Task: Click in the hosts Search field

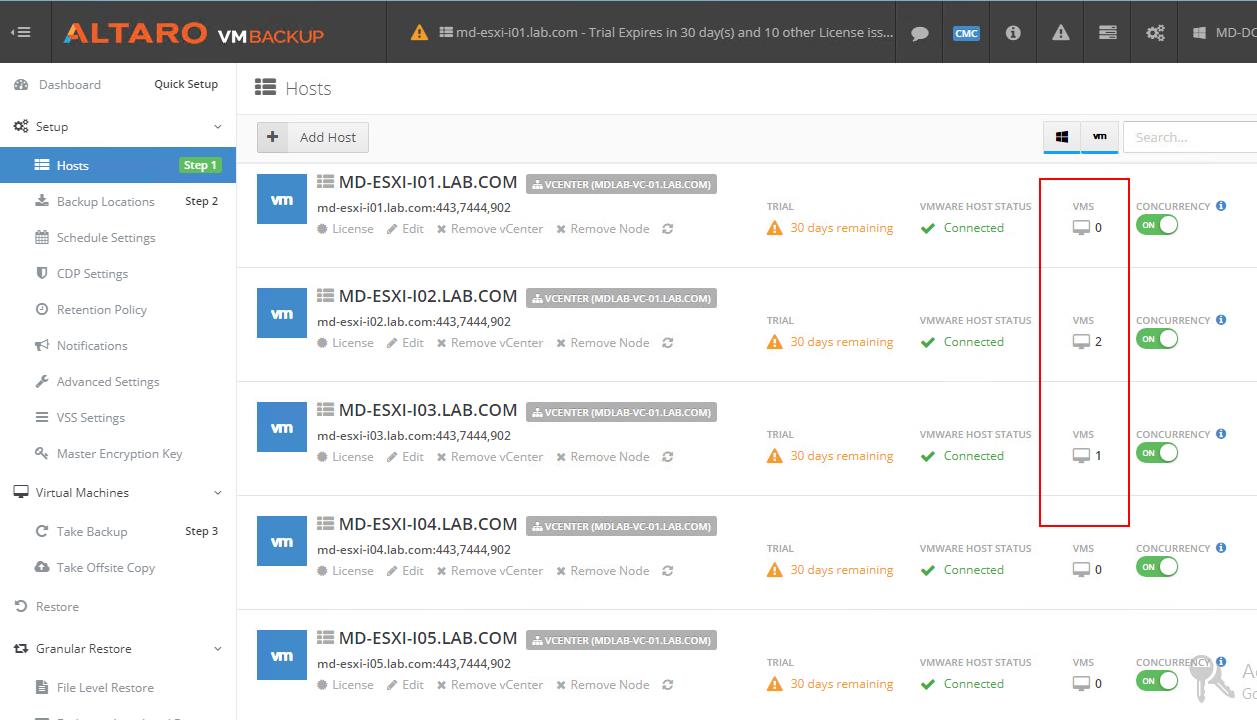Action: click(1190, 137)
